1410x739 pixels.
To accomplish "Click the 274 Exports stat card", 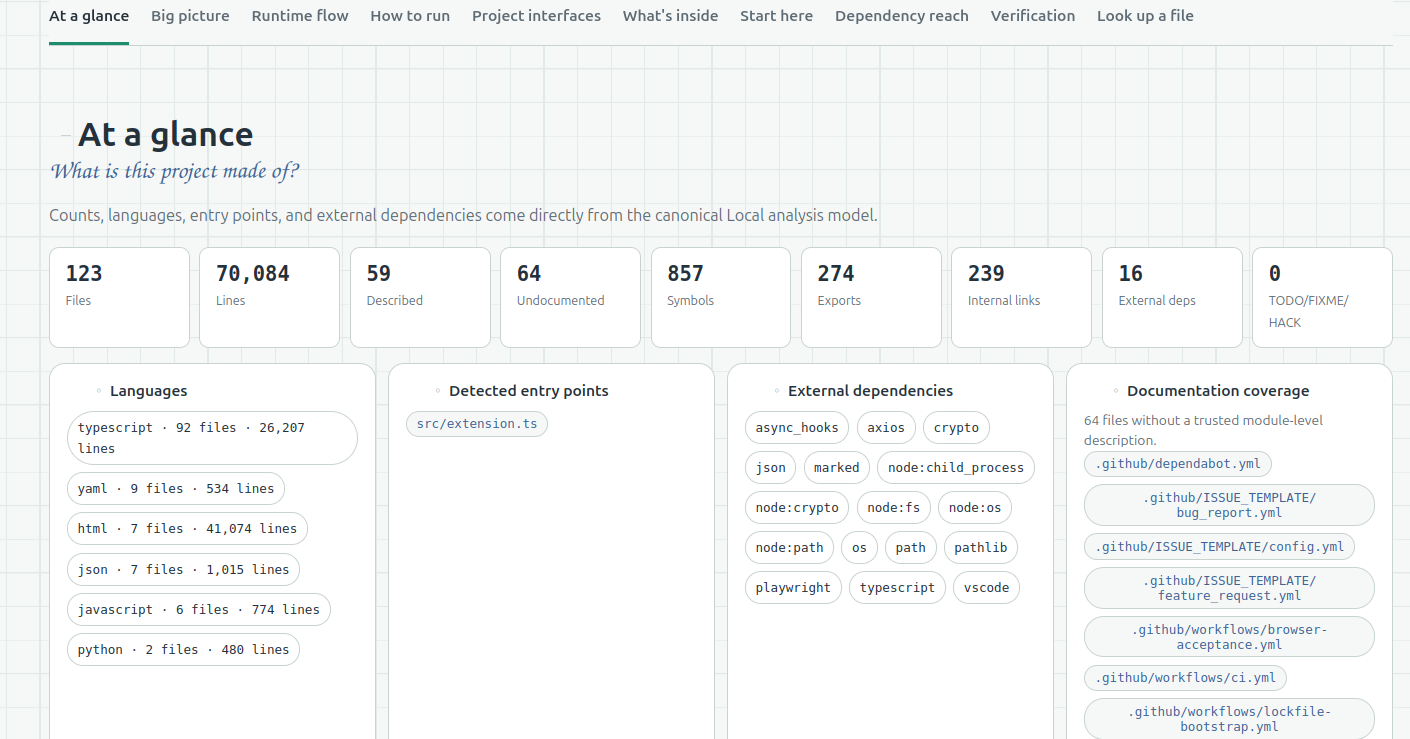I will [871, 298].
